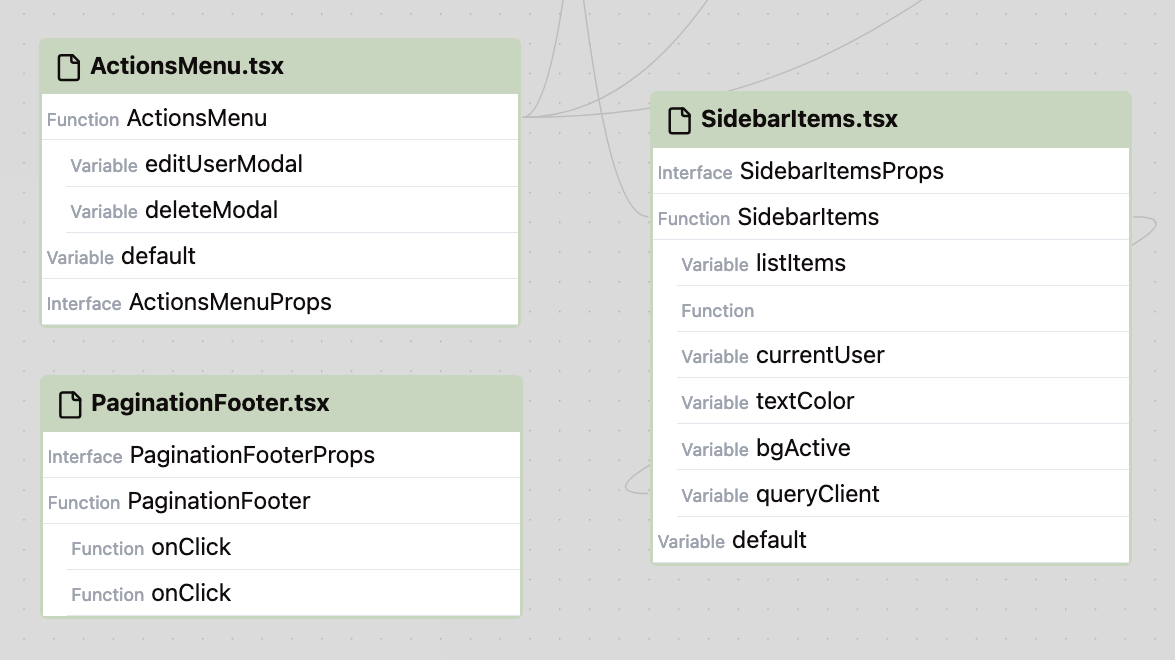
Task: Select default variable in ActionsMenu.tsx node
Action: point(158,256)
